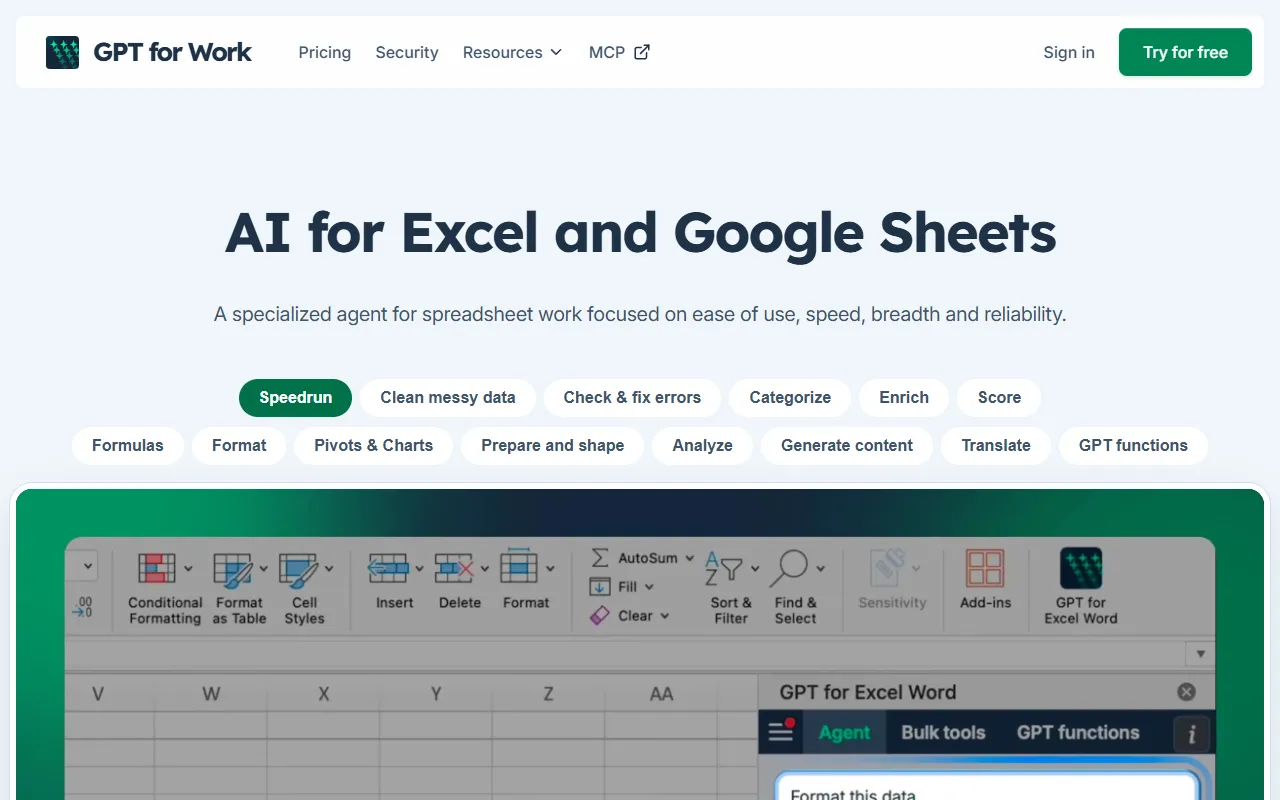Click the Find & Select magnifier icon
This screenshot has height=800, width=1280.
pyautogui.click(x=789, y=568)
